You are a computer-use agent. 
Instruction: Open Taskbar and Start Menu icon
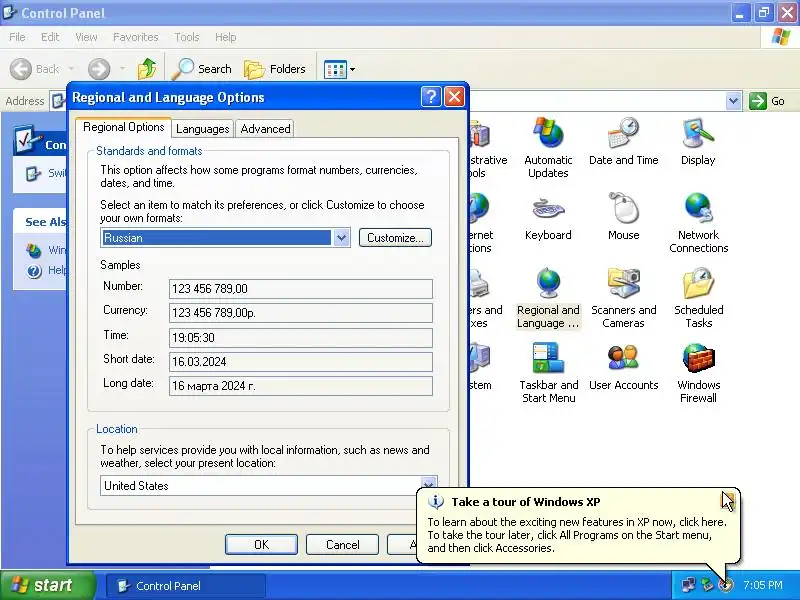click(x=548, y=372)
